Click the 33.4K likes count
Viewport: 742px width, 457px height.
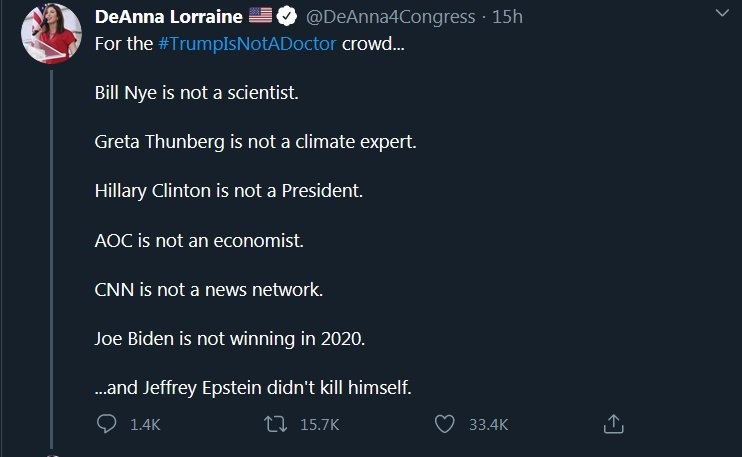tap(489, 424)
